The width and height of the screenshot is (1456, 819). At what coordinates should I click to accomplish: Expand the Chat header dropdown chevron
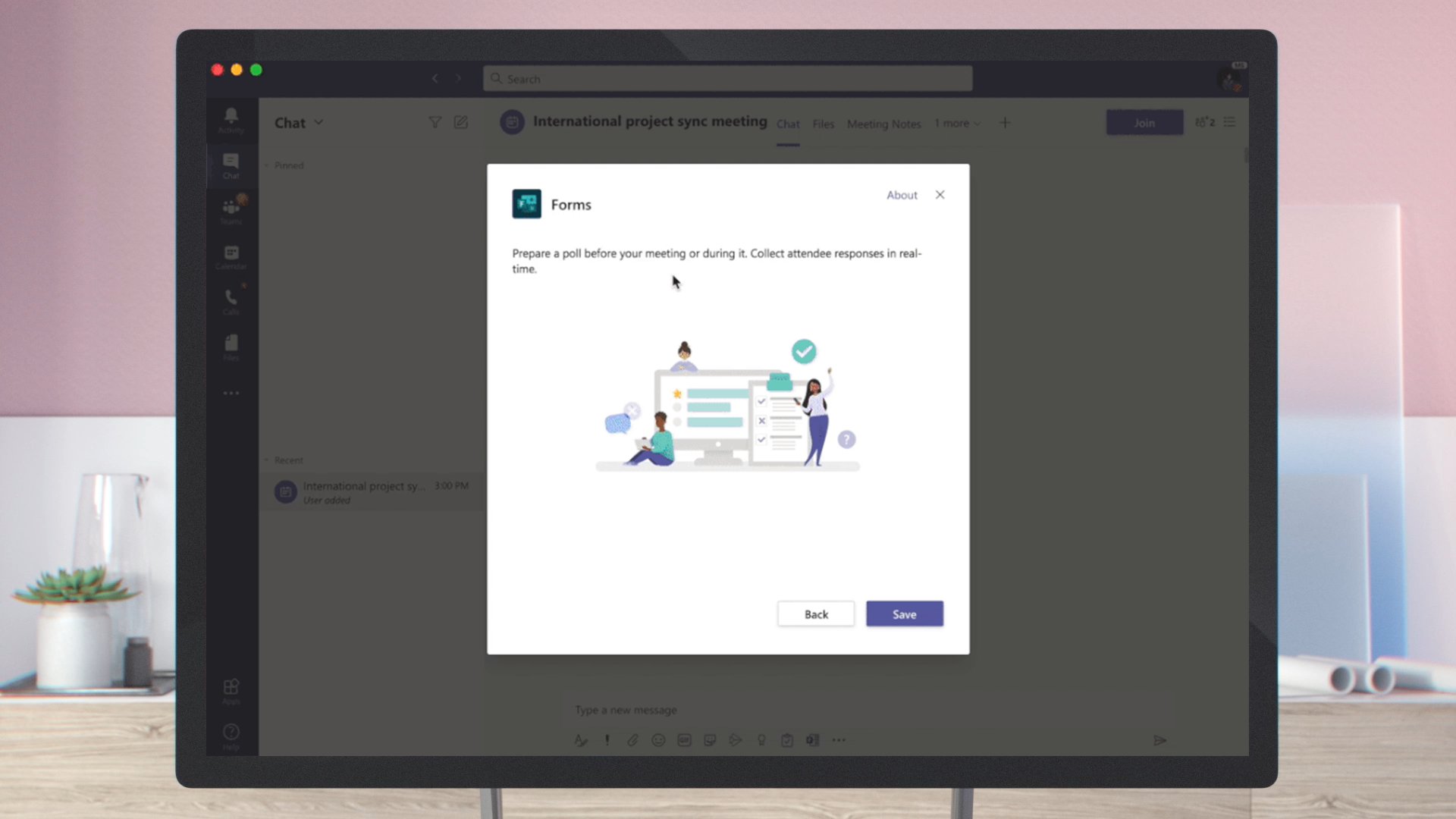point(318,122)
